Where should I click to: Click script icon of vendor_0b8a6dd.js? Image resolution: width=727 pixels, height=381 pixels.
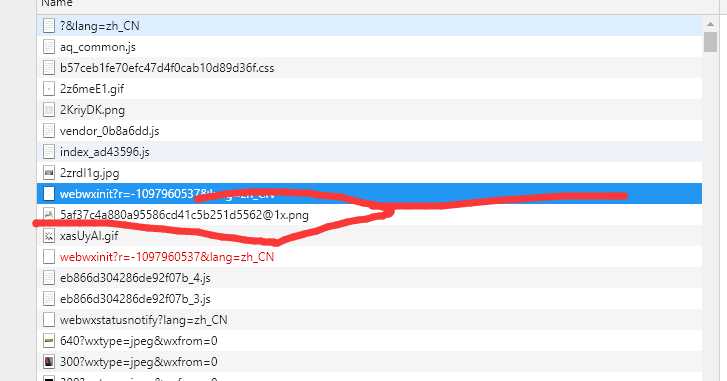click(49, 131)
